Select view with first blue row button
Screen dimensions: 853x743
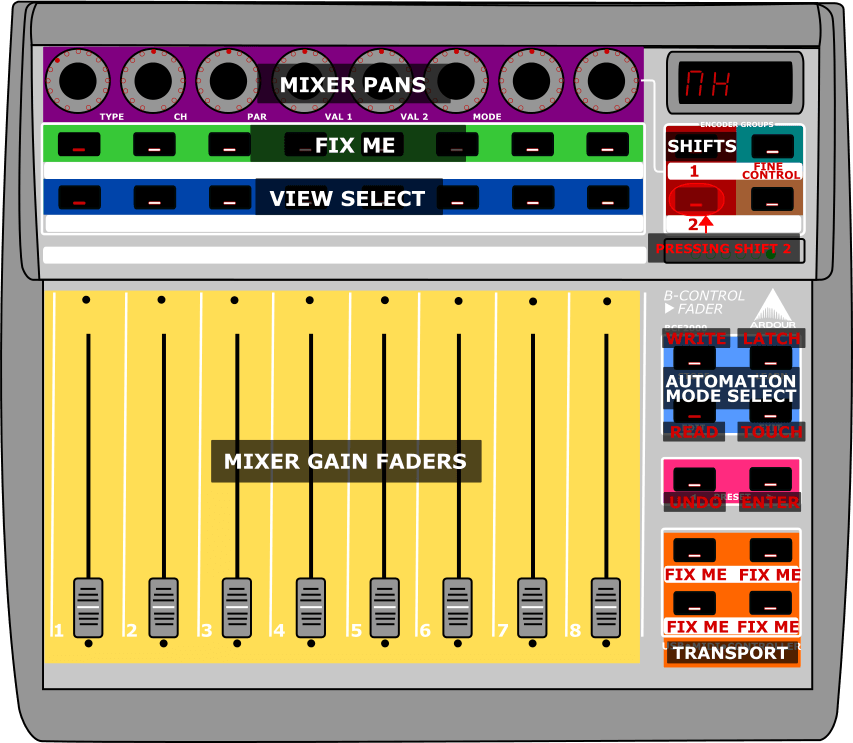tap(79, 197)
